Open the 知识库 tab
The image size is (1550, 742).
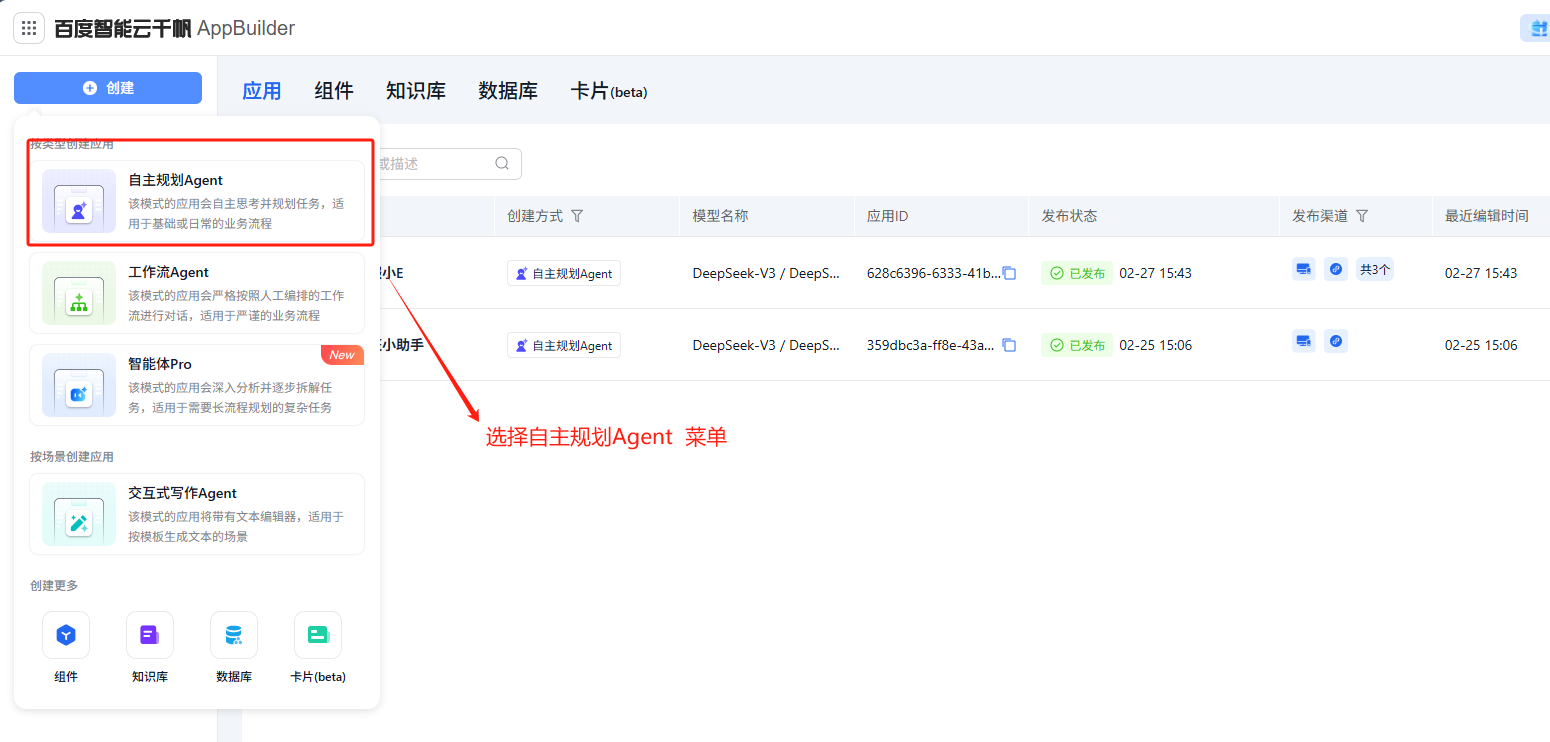tap(416, 91)
